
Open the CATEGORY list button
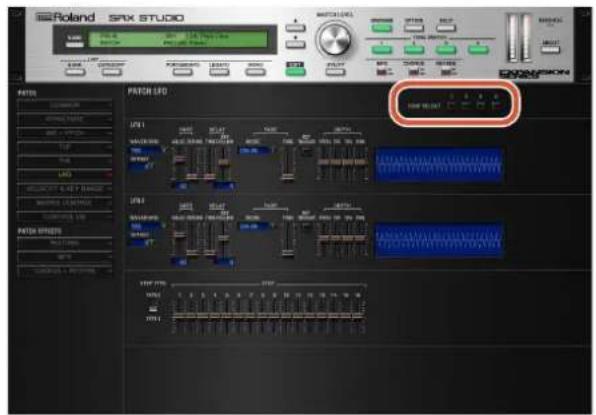tap(111, 71)
